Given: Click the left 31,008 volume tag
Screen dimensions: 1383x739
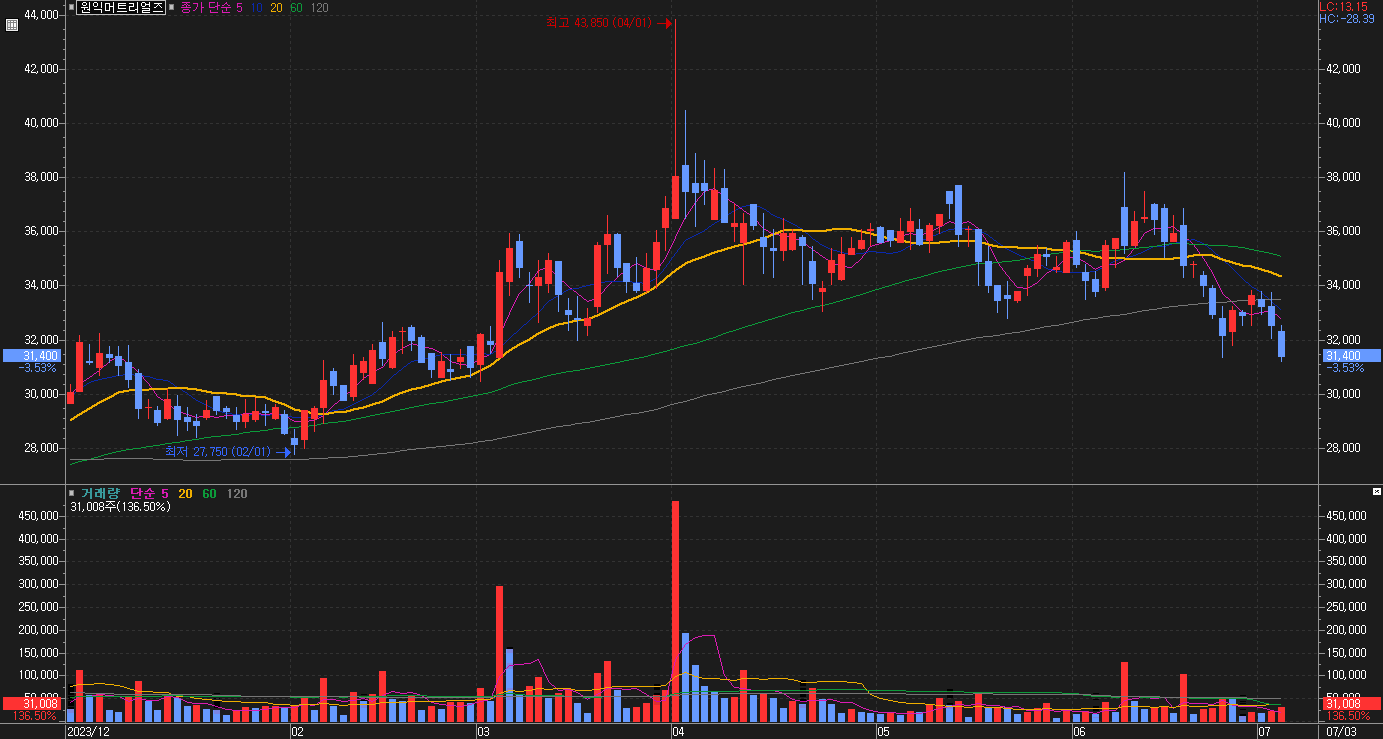Looking at the screenshot, I should [x=32, y=704].
